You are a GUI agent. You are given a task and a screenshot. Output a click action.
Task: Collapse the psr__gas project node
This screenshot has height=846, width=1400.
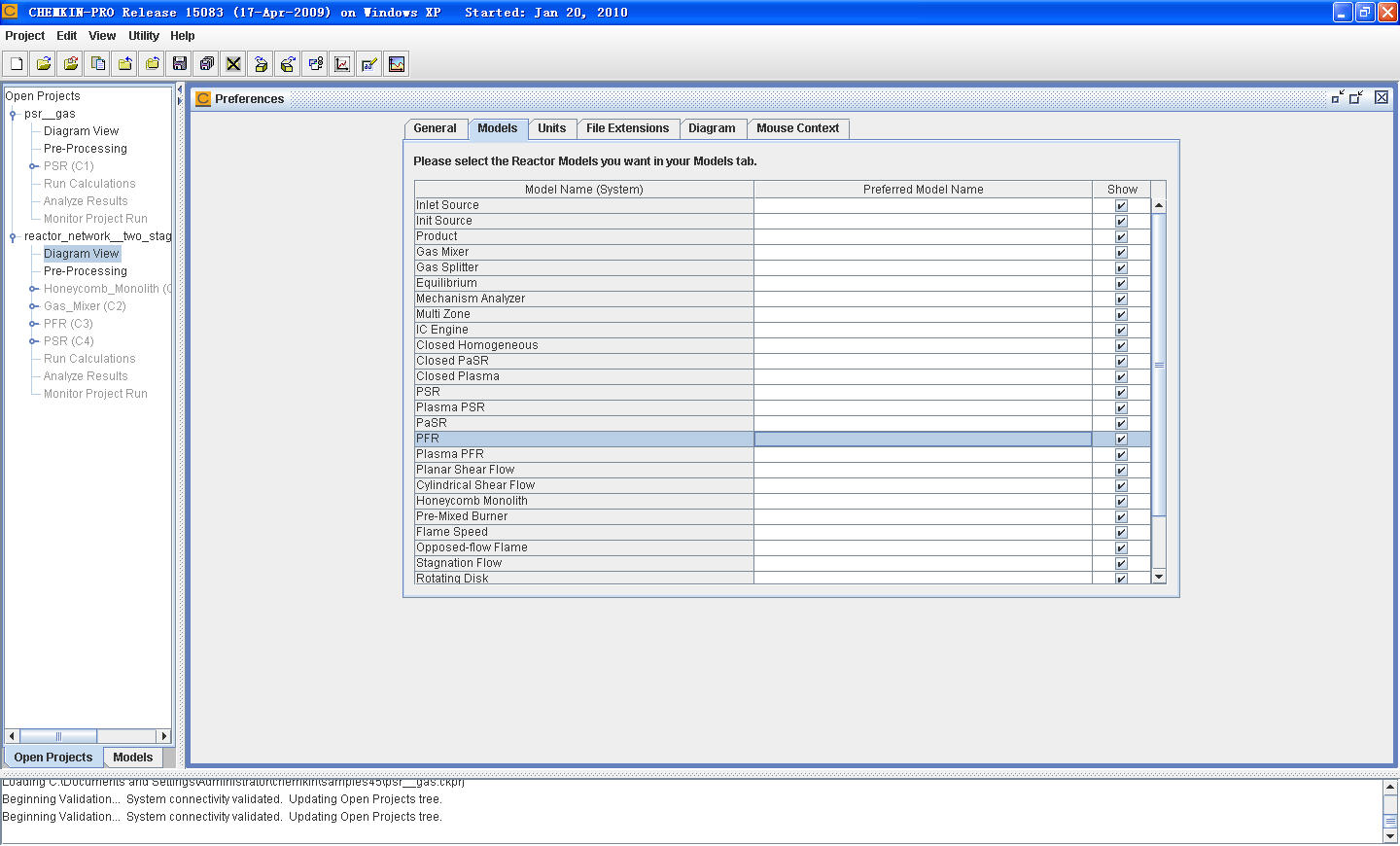pos(13,114)
